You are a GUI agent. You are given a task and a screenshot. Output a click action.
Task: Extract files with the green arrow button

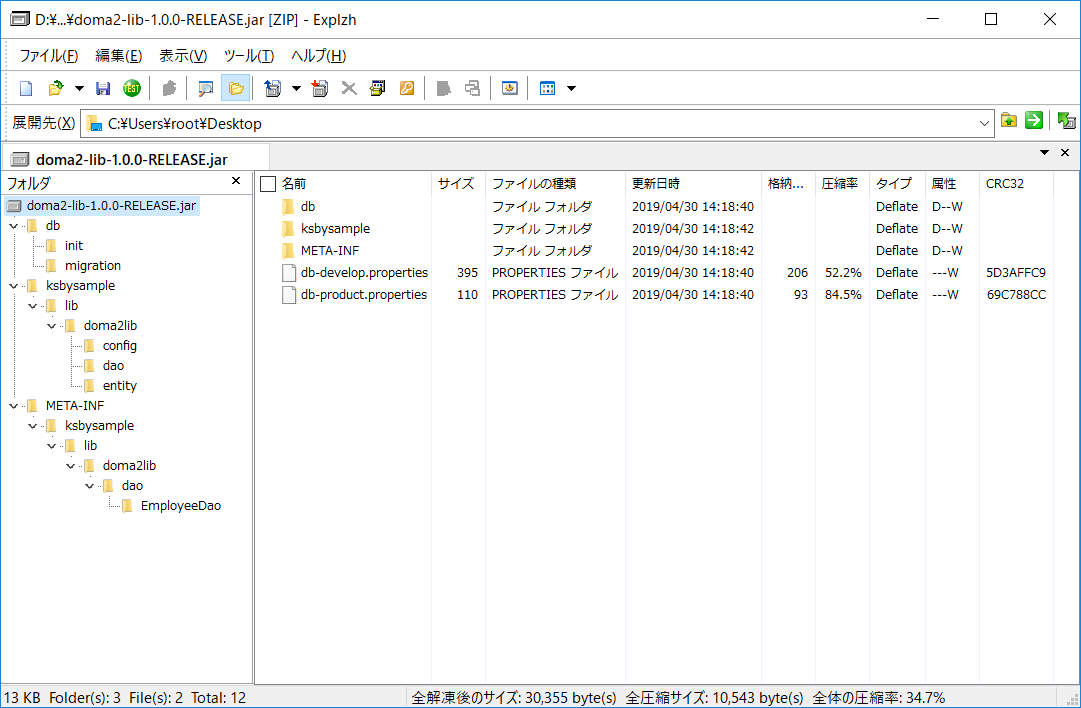click(x=1033, y=120)
